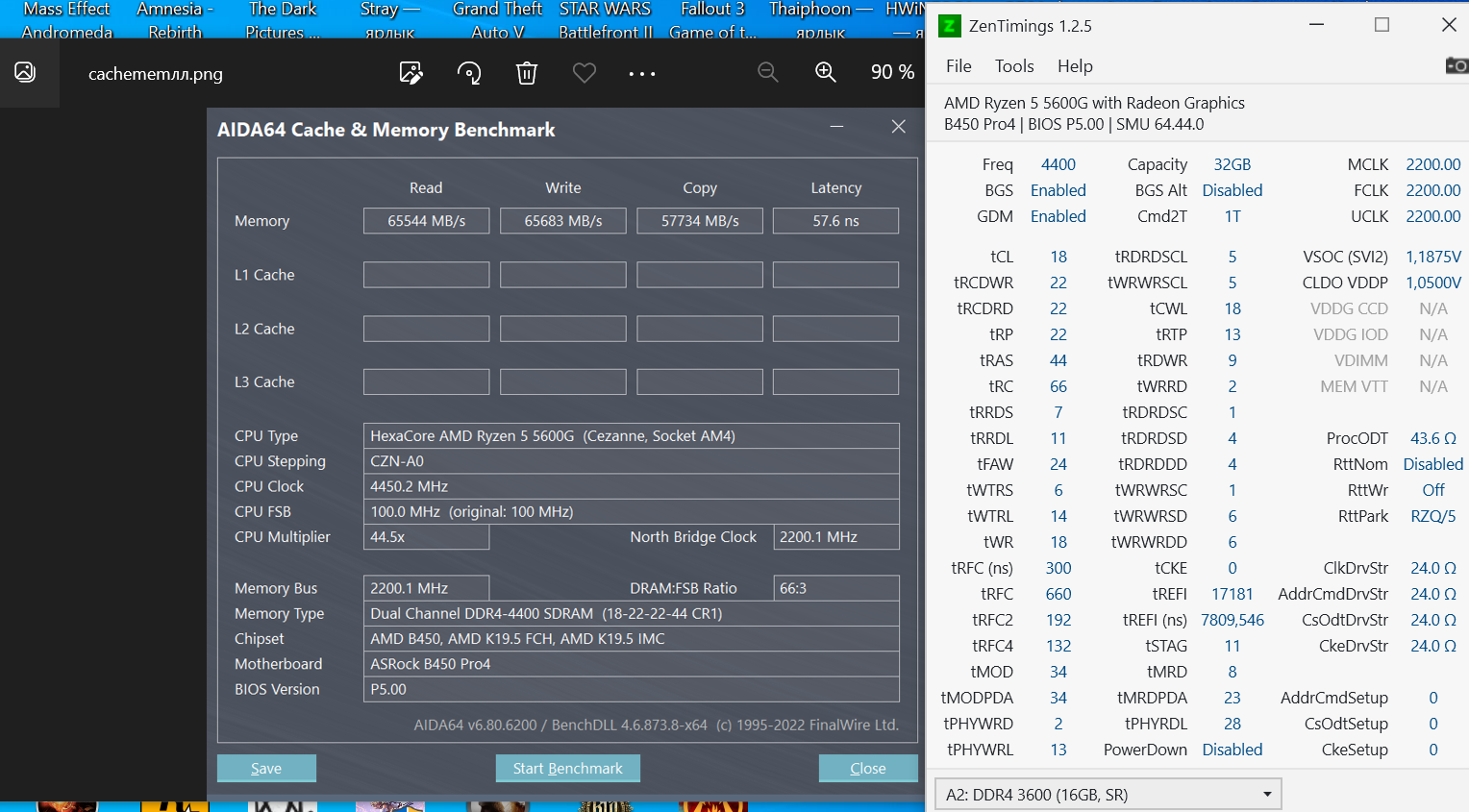Click the ZenTimings green Z app icon
The image size is (1469, 812).
[949, 25]
